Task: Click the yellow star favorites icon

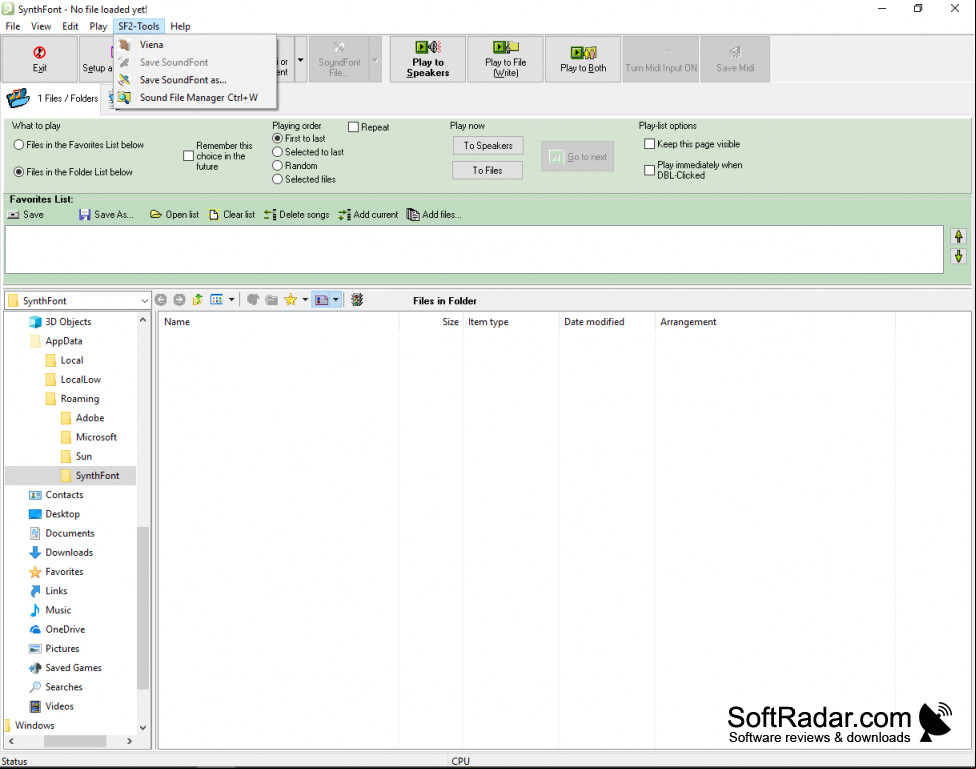Action: pos(290,300)
